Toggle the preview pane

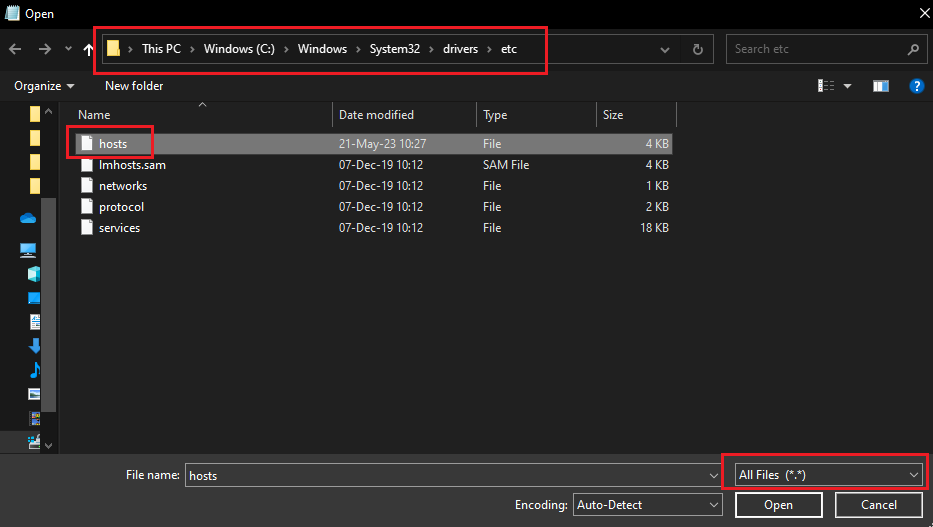tap(880, 86)
